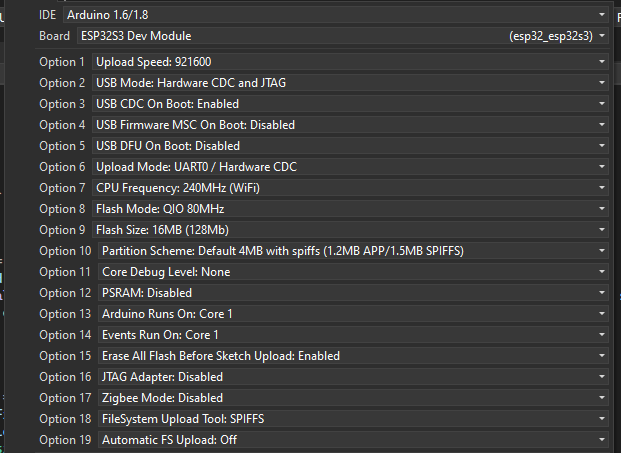Click the "Option 4" label
This screenshot has width=621, height=453.
pos(62,125)
